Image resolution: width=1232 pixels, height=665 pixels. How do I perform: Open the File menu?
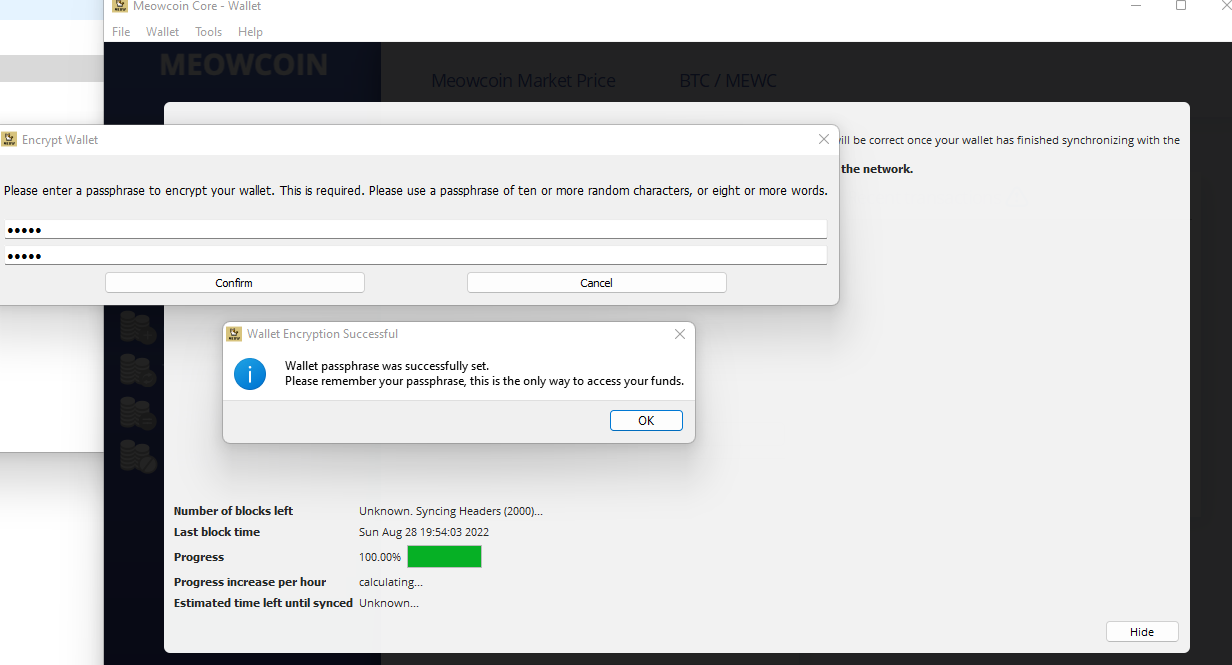121,32
